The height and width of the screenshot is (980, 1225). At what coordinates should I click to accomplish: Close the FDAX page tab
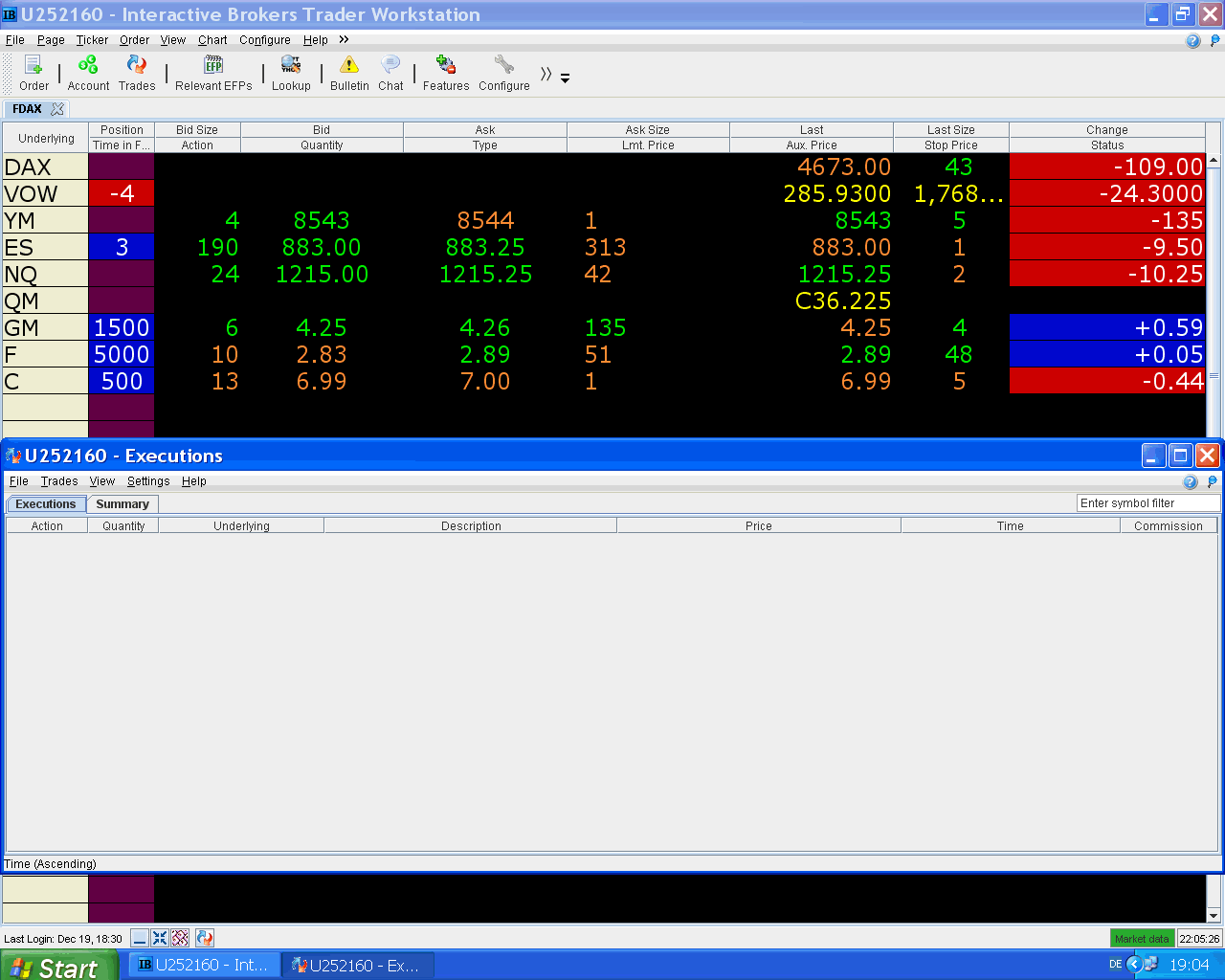57,109
